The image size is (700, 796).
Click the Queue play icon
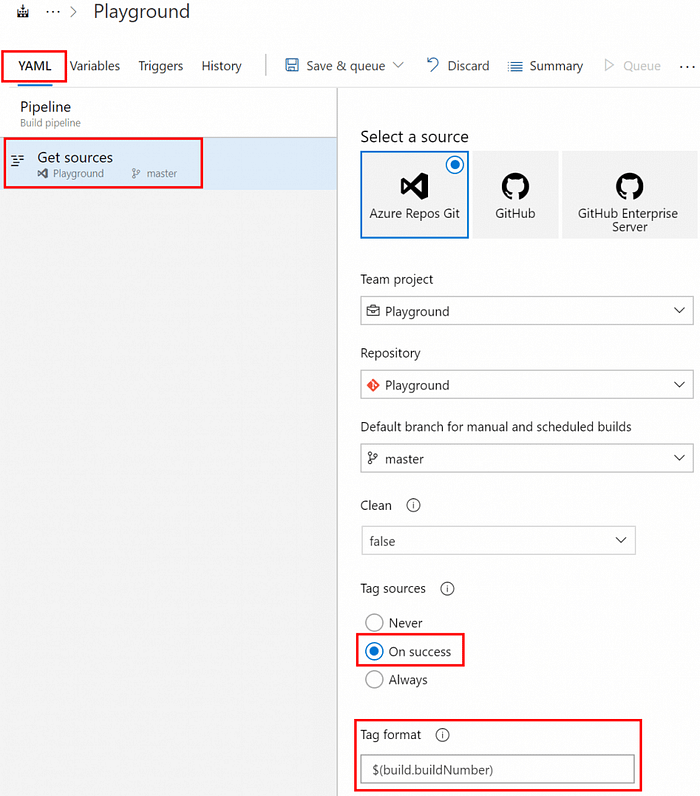pos(609,65)
